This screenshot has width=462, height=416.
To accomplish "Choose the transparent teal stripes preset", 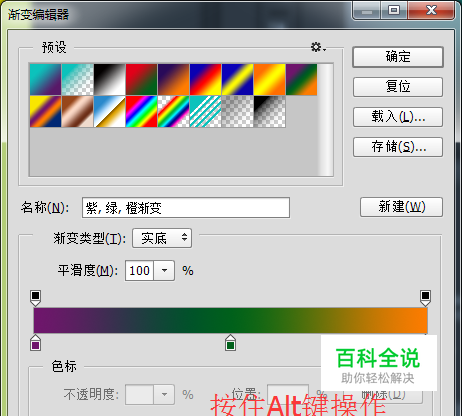I will click(206, 112).
